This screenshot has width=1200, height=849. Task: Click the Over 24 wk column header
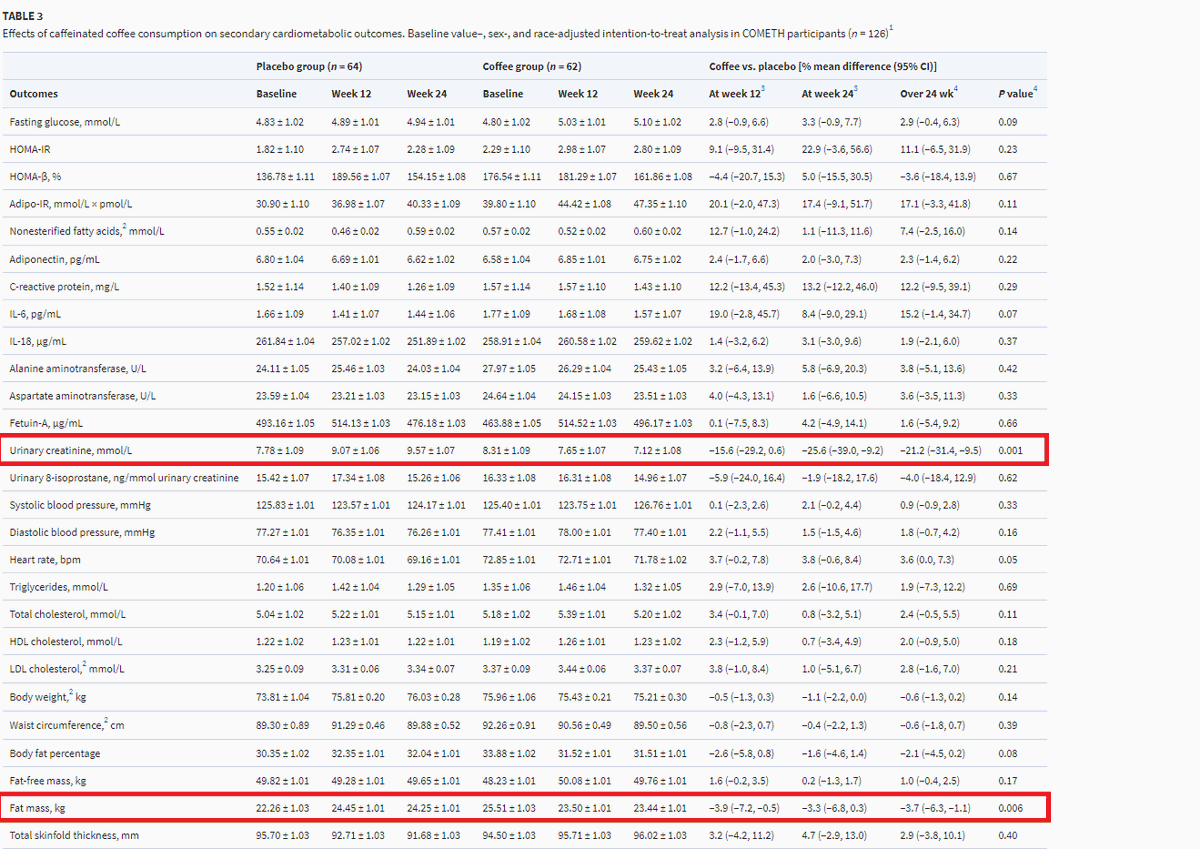(x=927, y=94)
